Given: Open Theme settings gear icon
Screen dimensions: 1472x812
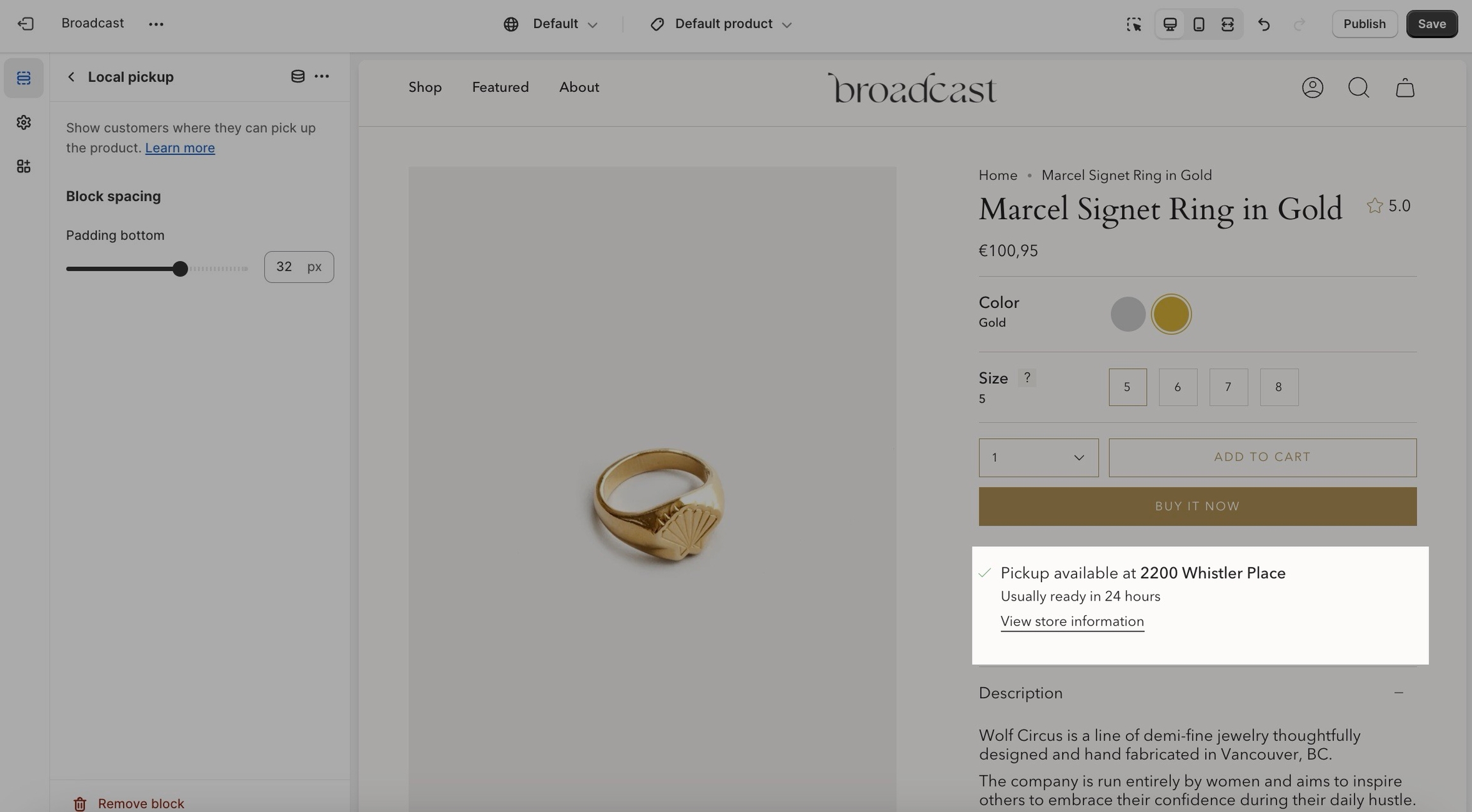Looking at the screenshot, I should [24, 122].
